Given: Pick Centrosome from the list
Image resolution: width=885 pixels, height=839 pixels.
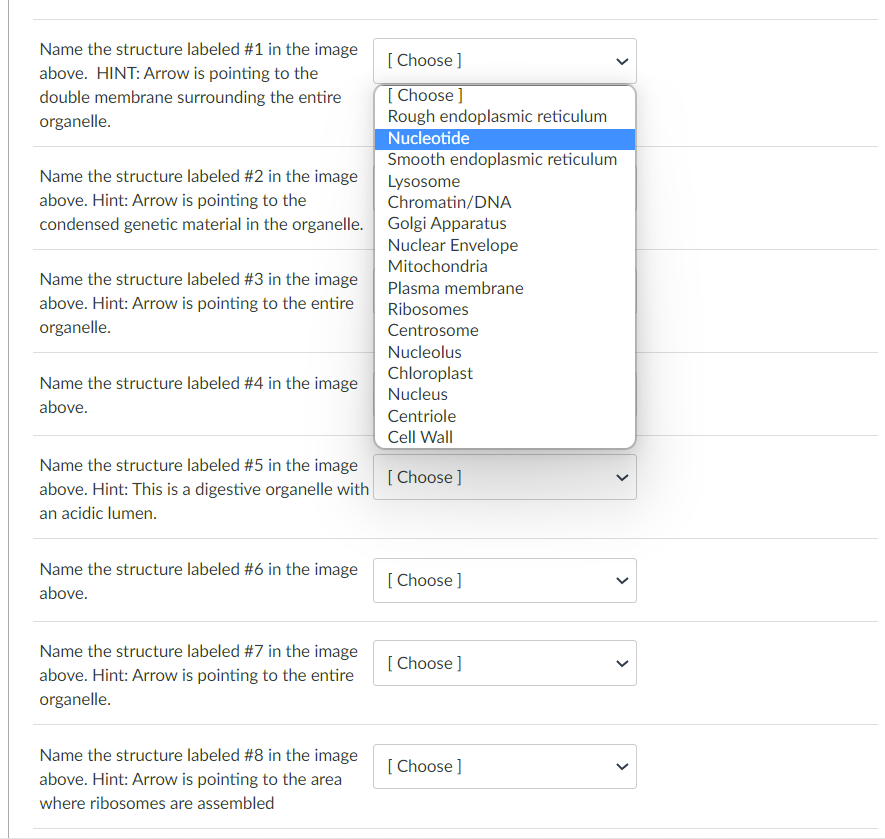Looking at the screenshot, I should pyautogui.click(x=505, y=330).
